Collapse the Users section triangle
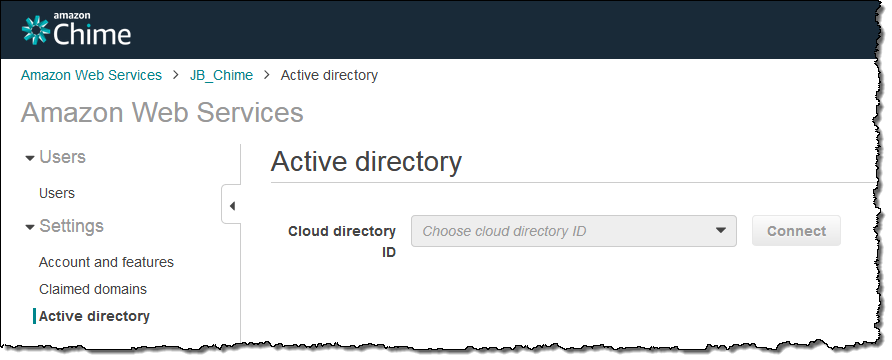 point(30,158)
